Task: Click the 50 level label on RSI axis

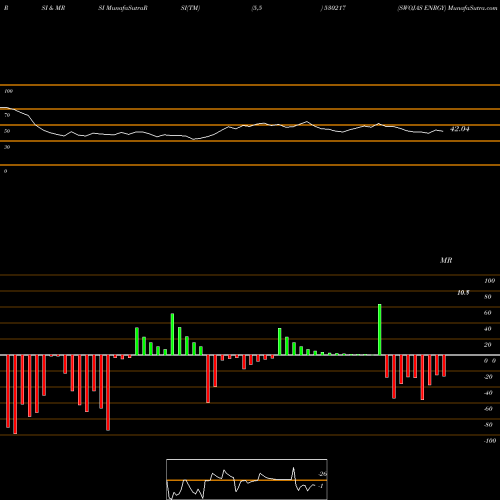Action: click(7, 131)
